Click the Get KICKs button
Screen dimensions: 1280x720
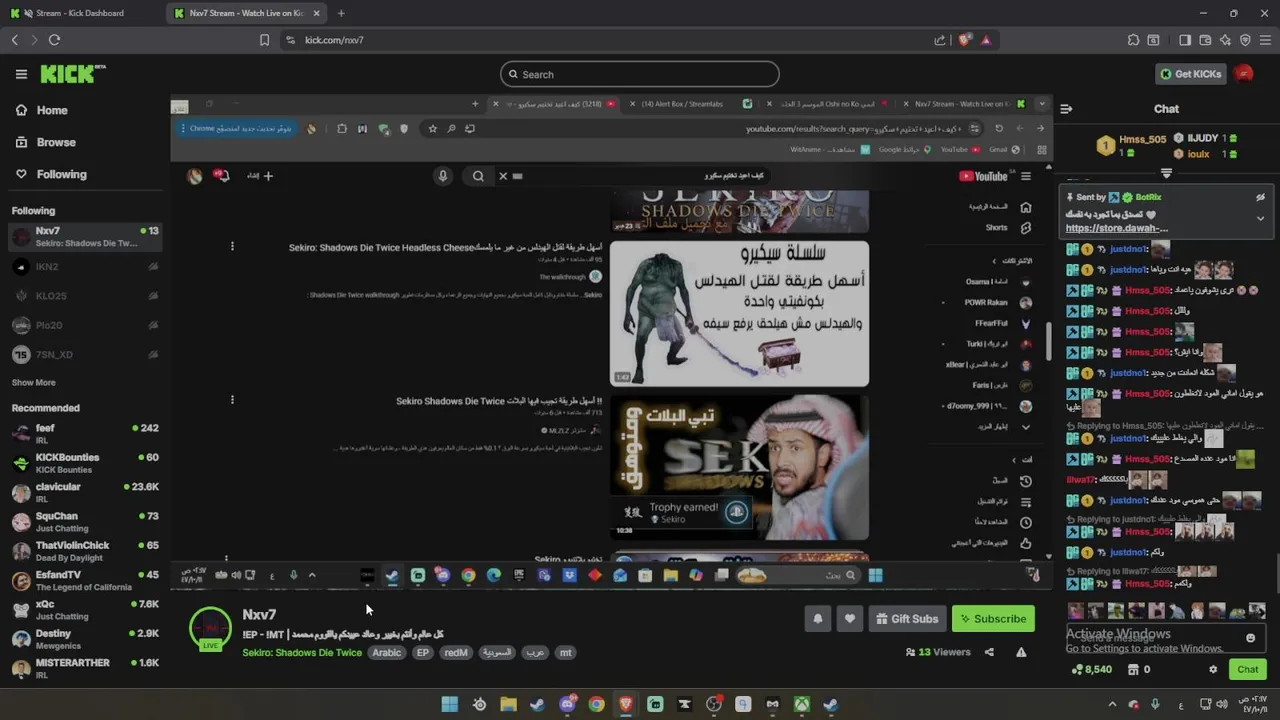click(1191, 74)
